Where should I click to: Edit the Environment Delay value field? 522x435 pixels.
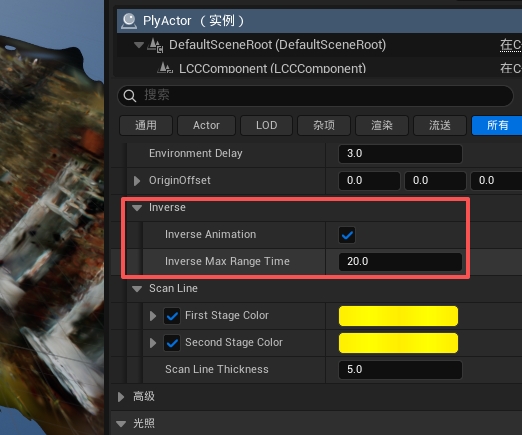400,154
